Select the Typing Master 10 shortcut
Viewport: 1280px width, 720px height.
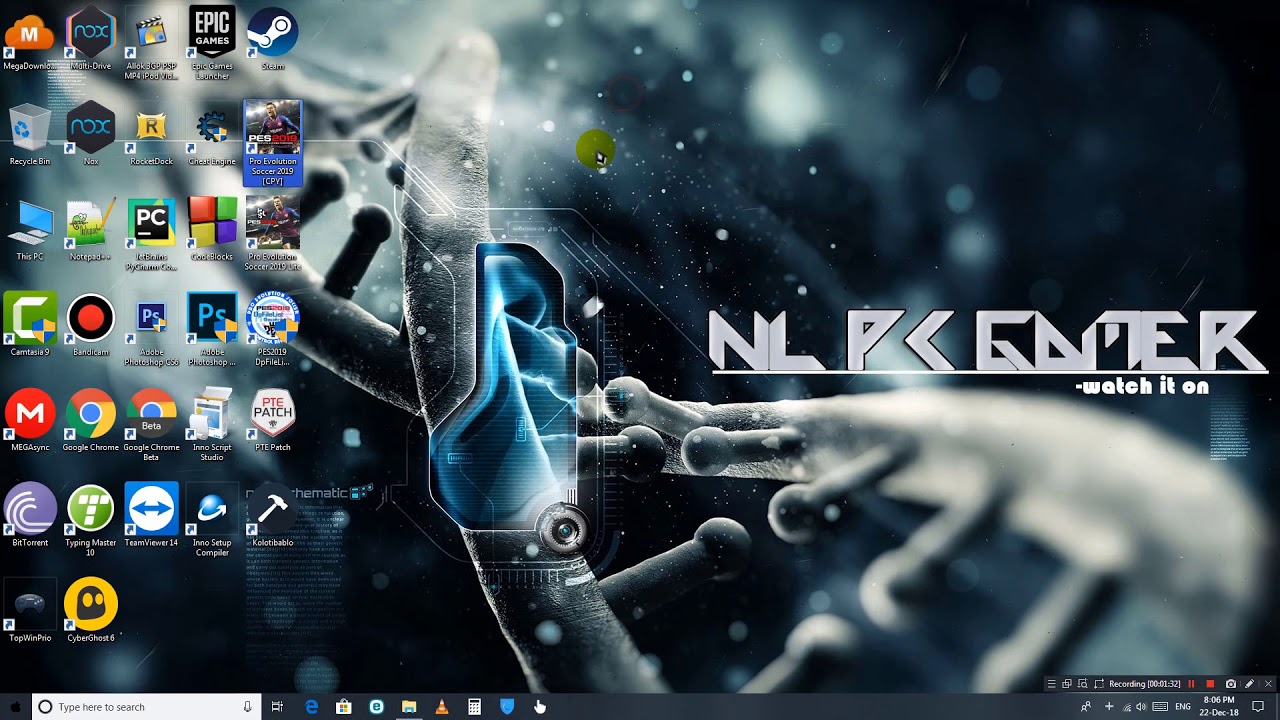point(91,520)
